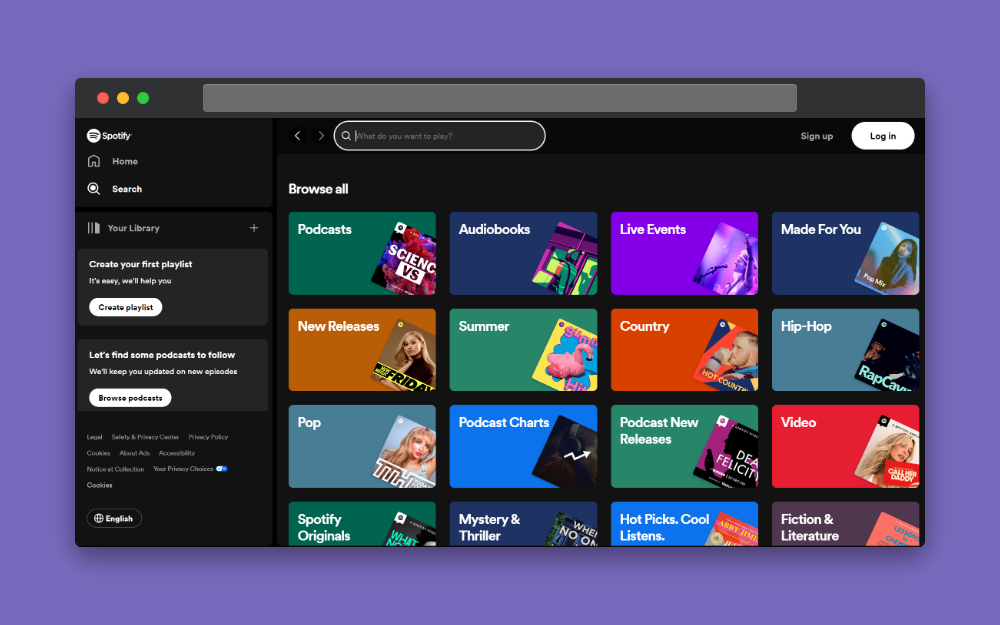This screenshot has width=1000, height=625.
Task: Click the yellow minimize window button
Action: tap(123, 98)
